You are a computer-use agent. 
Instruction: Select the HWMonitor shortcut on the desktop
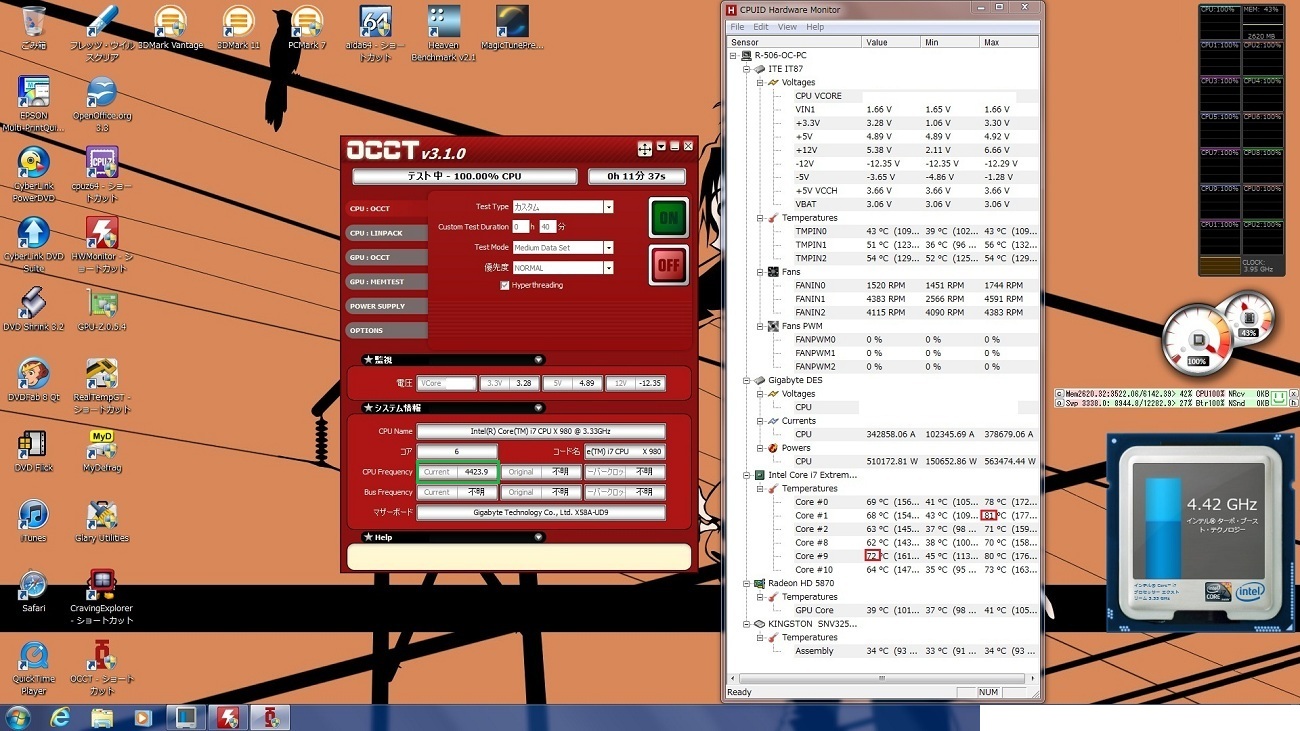(102, 245)
